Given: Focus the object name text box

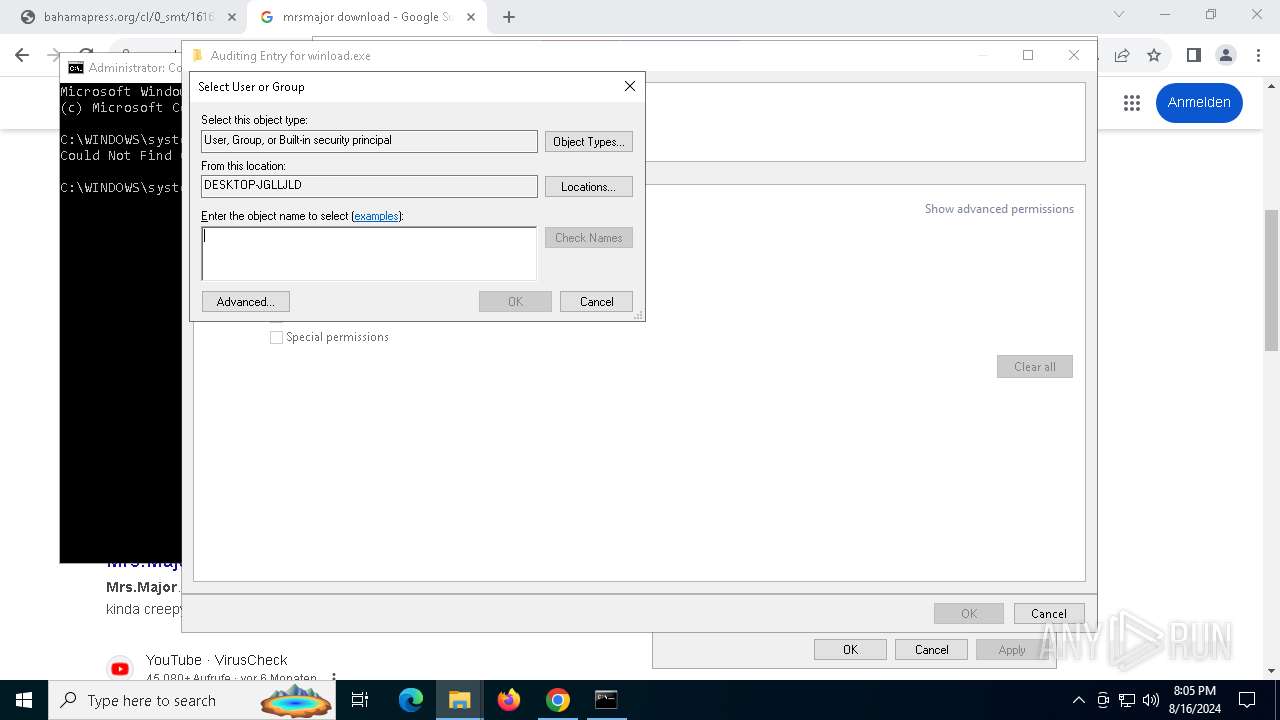Looking at the screenshot, I should (x=369, y=254).
